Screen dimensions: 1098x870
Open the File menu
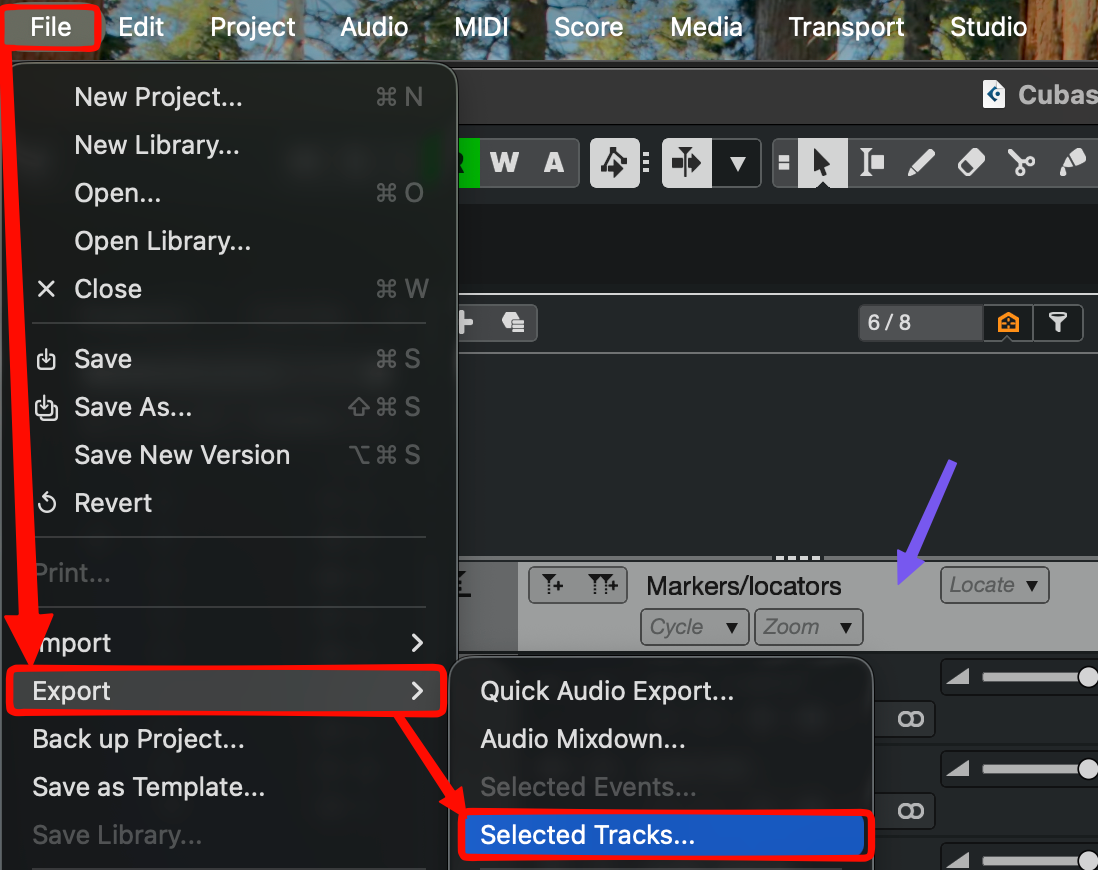click(x=51, y=27)
